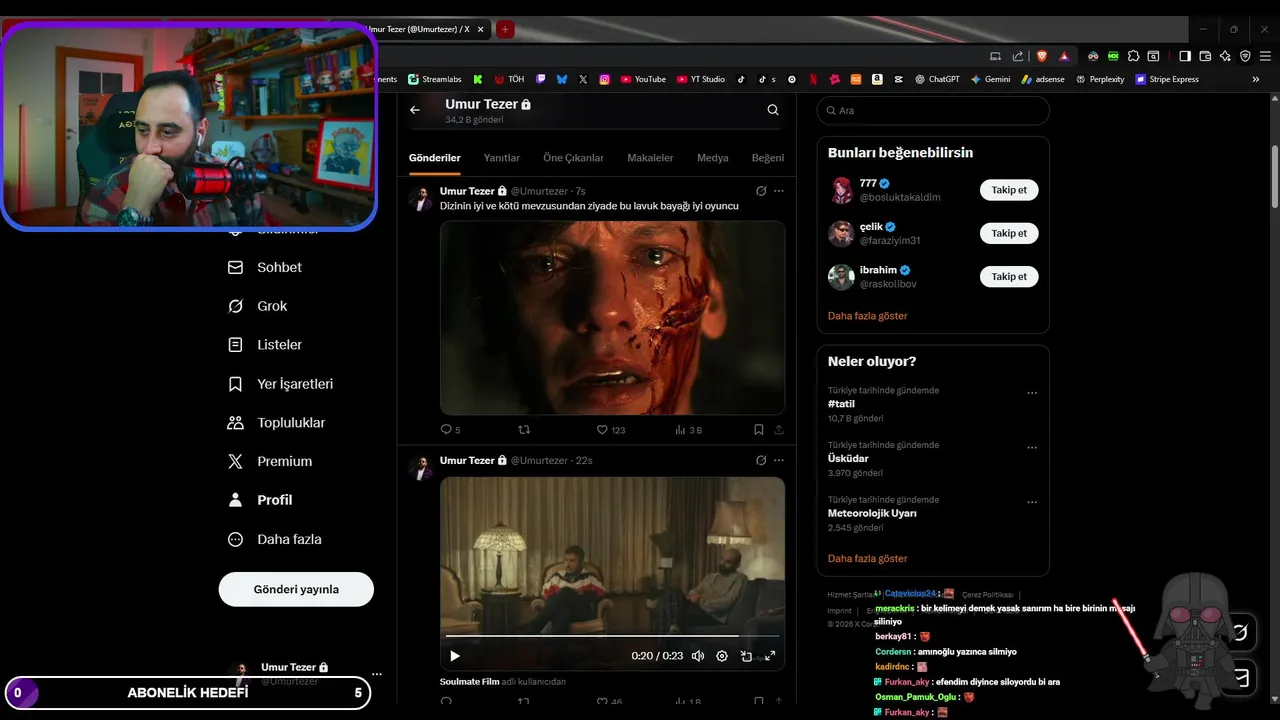Open more options on the 22s post
The image size is (1280, 720).
pos(779,460)
